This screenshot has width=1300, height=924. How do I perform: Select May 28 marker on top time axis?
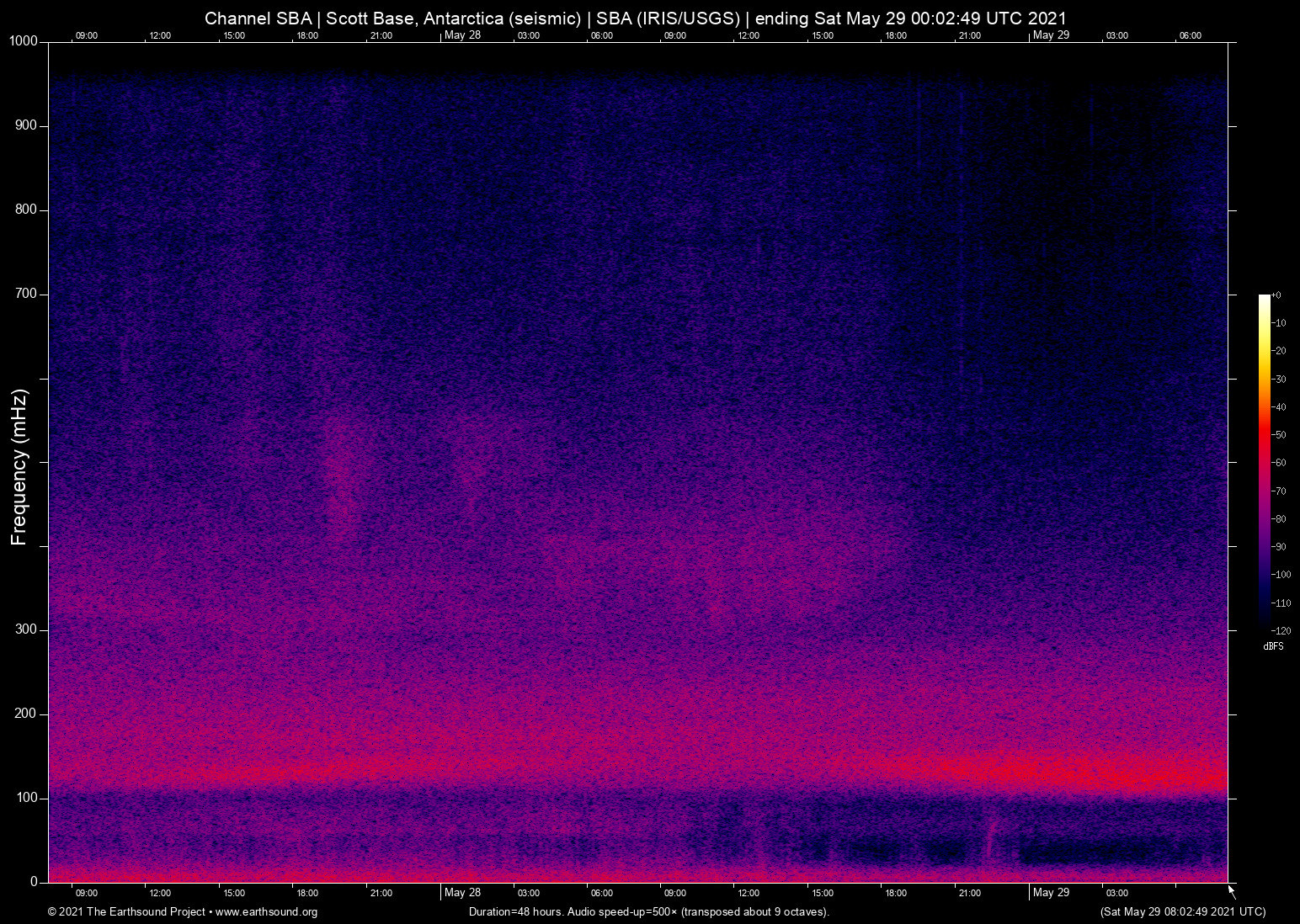(462, 35)
